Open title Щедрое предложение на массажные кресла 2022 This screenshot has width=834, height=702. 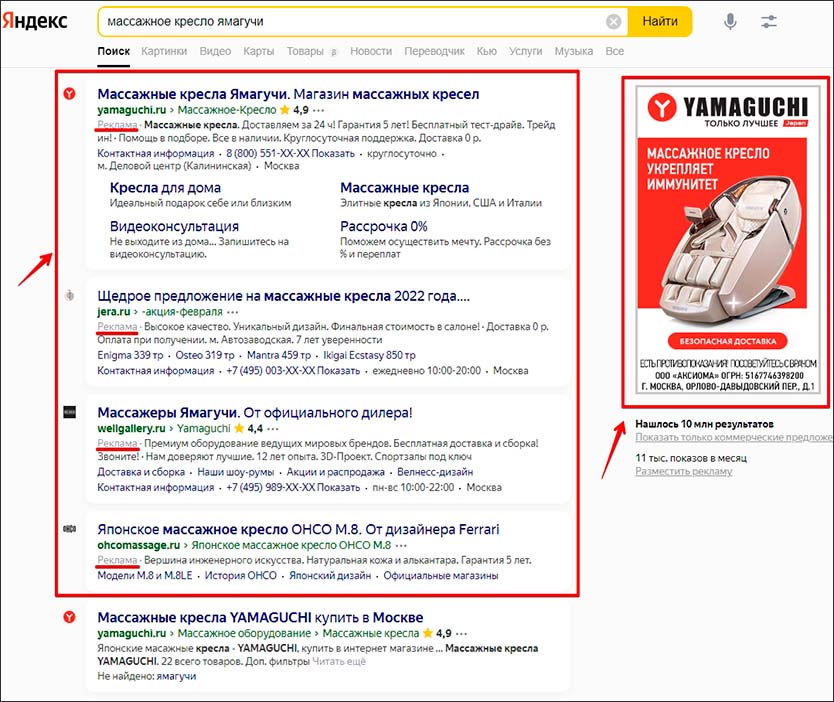coord(283,296)
